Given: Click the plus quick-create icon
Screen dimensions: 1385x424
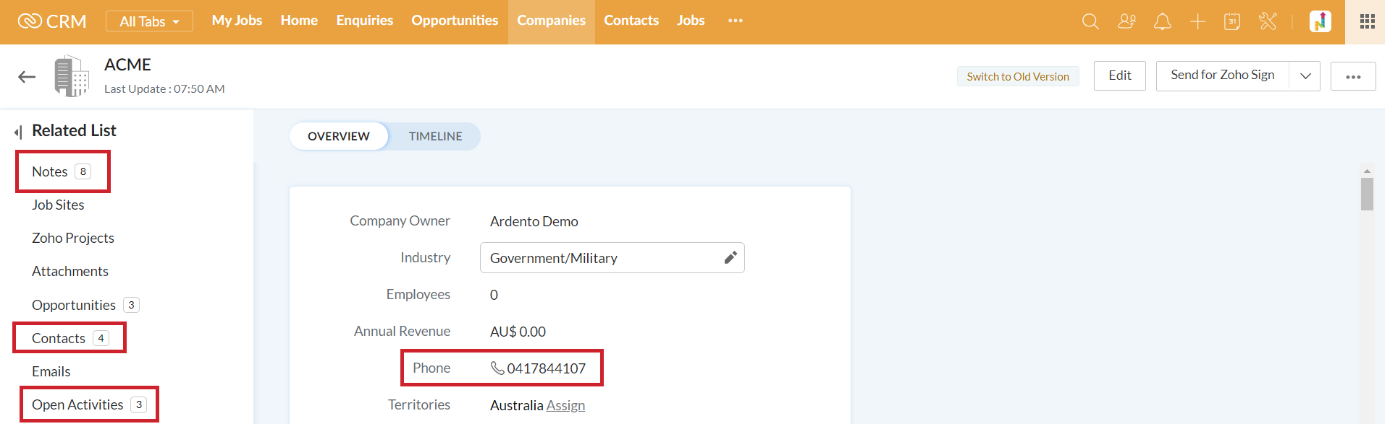Looking at the screenshot, I should 1198,21.
